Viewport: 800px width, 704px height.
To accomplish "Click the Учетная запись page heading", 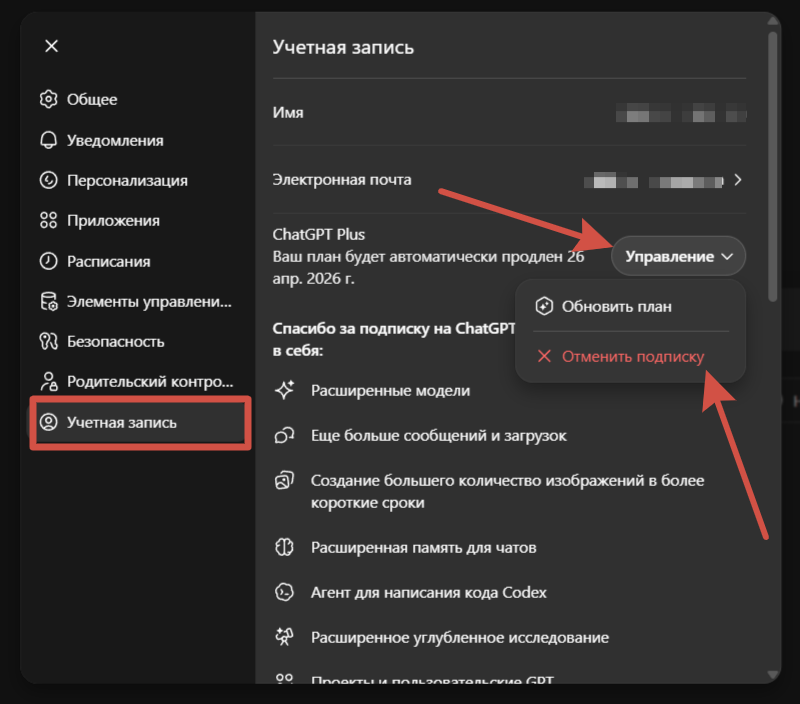I will pyautogui.click(x=343, y=47).
